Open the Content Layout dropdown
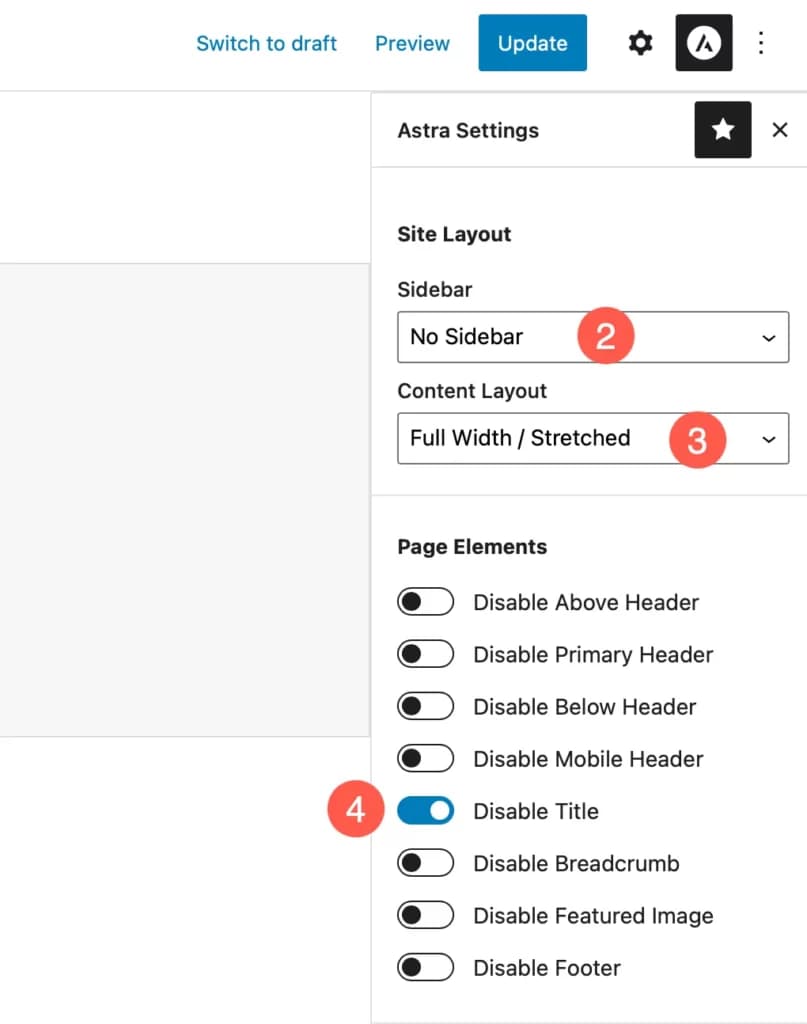Viewport: 807px width, 1024px height. (x=592, y=438)
